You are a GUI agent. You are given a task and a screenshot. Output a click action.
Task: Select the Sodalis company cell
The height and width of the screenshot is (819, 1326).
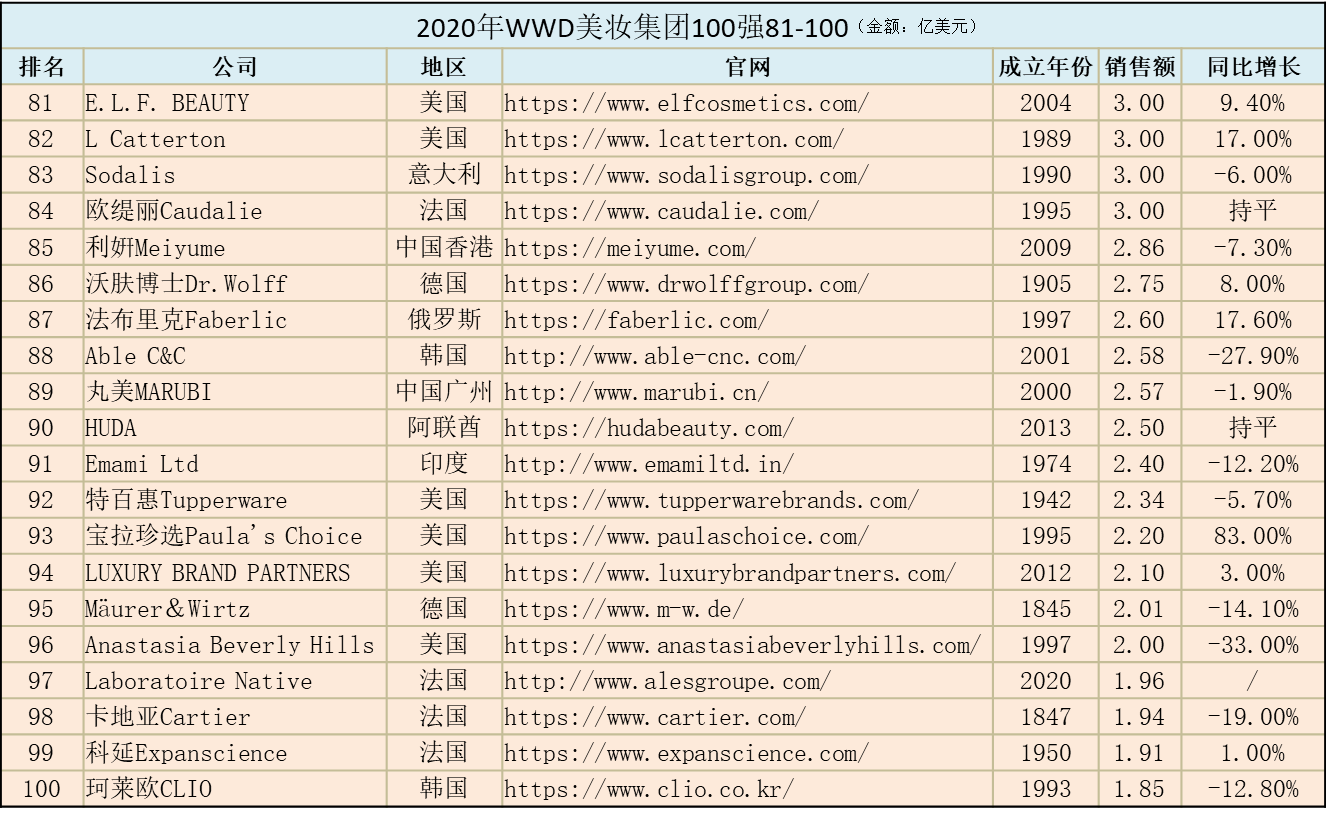(130, 175)
